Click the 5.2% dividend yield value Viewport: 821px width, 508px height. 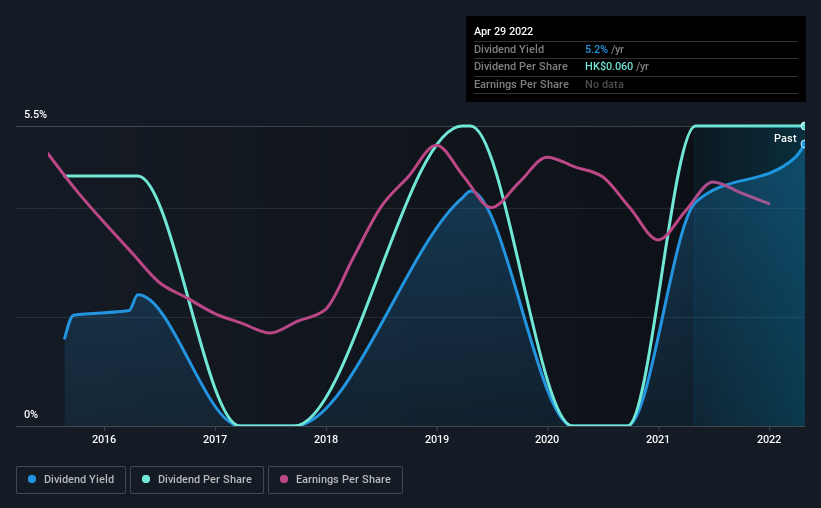pos(596,49)
